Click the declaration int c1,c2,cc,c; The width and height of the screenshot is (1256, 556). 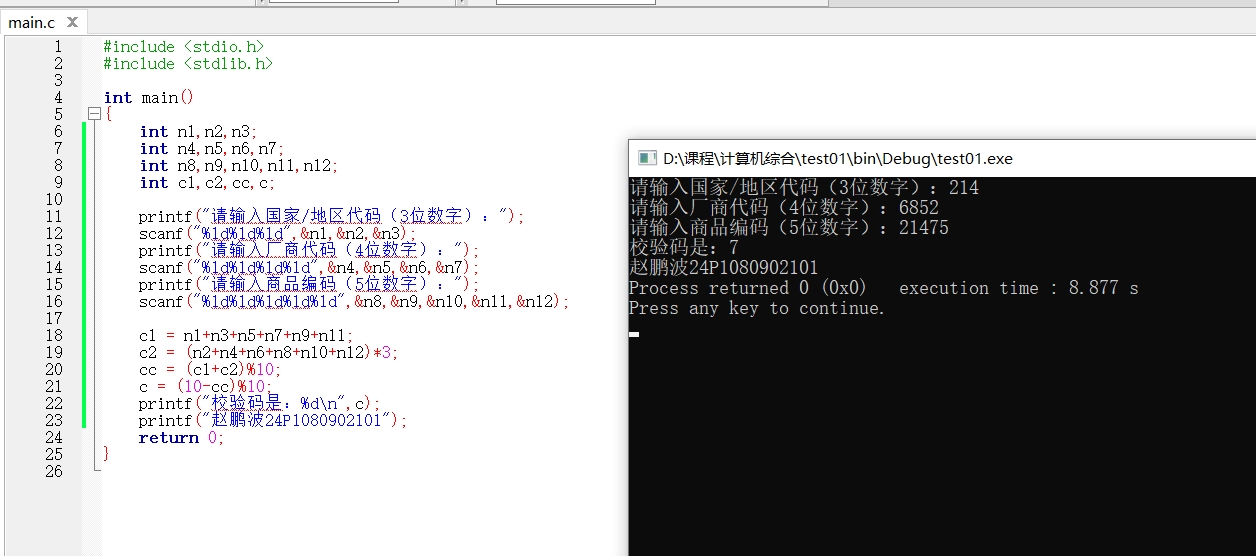click(x=207, y=182)
